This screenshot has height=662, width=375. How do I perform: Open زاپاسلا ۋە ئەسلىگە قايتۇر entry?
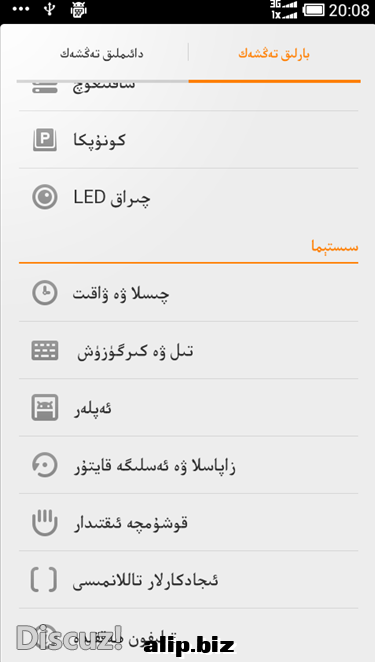coord(189,465)
